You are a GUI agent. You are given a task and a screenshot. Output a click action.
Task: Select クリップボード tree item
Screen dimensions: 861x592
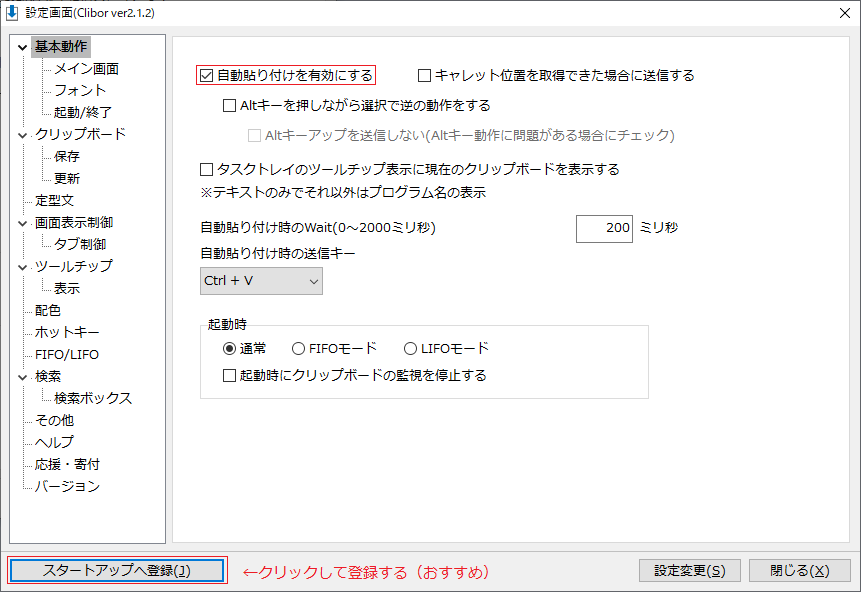80,135
